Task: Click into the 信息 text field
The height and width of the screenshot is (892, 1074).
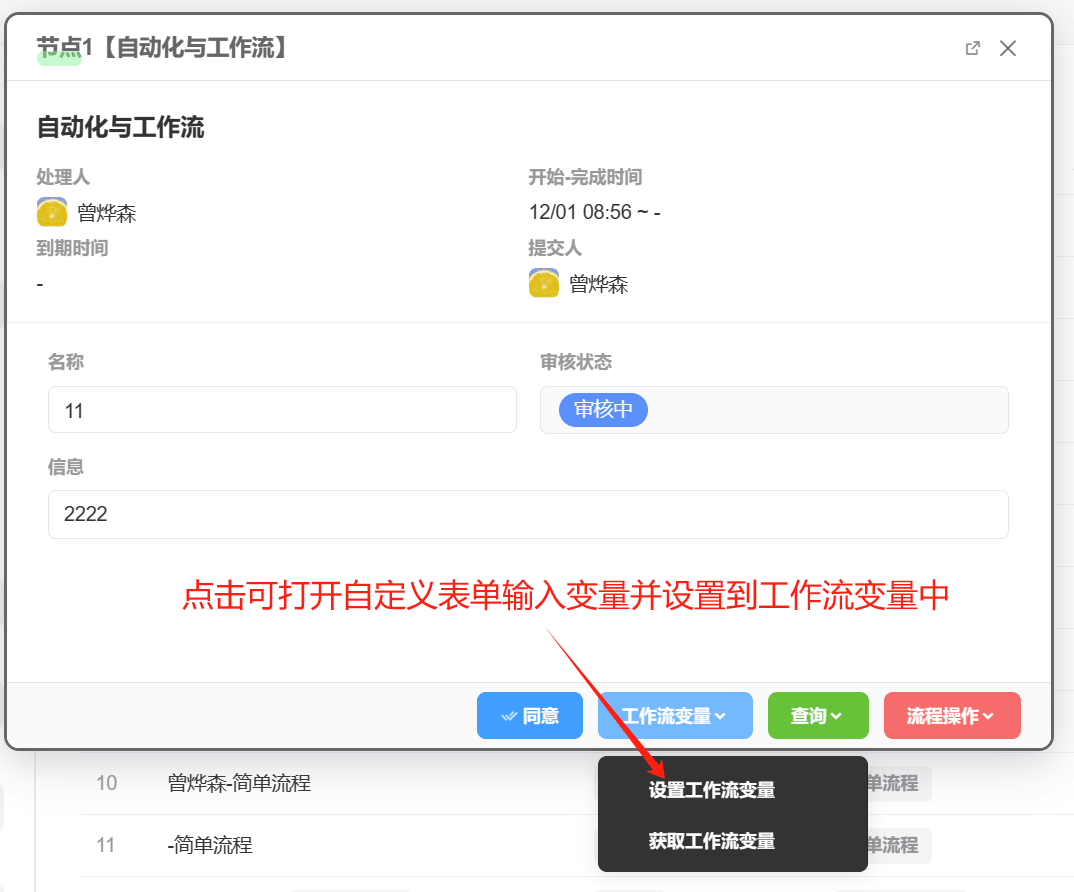Action: tap(528, 515)
